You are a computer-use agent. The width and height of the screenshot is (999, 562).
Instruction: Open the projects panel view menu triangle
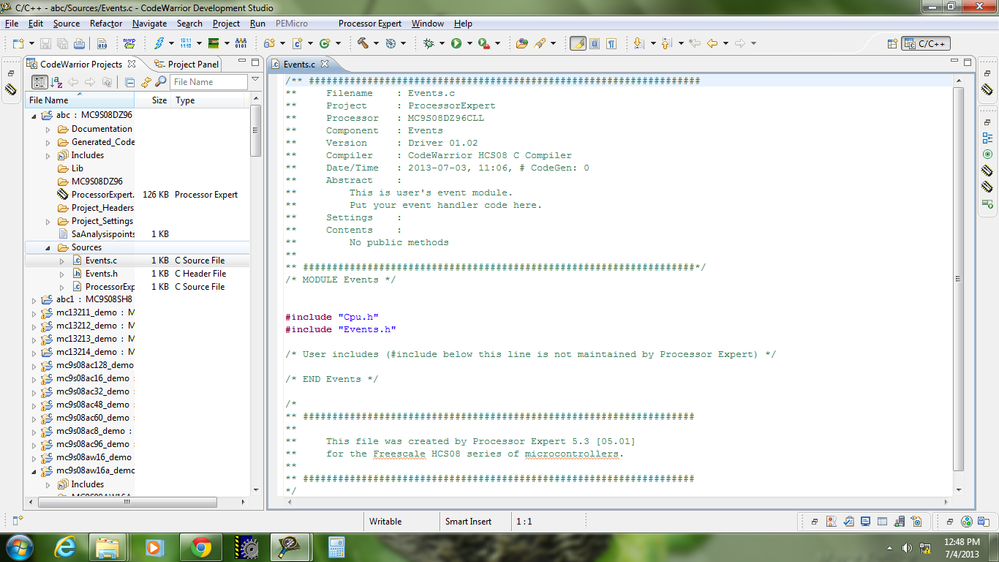[x=255, y=80]
